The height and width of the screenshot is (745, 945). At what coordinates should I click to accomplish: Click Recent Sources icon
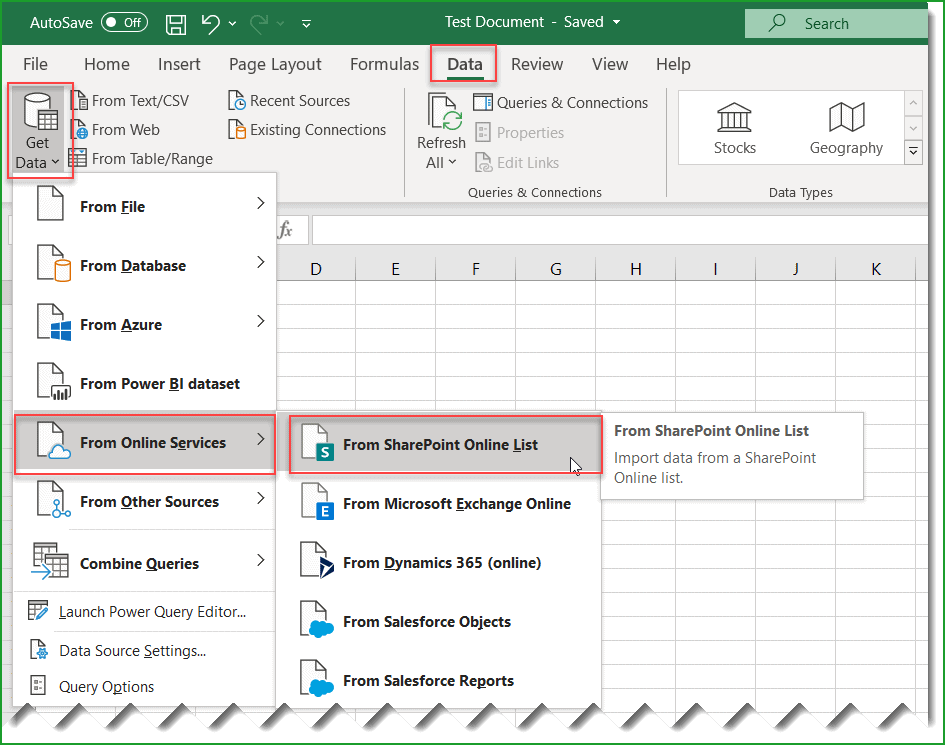(x=237, y=100)
